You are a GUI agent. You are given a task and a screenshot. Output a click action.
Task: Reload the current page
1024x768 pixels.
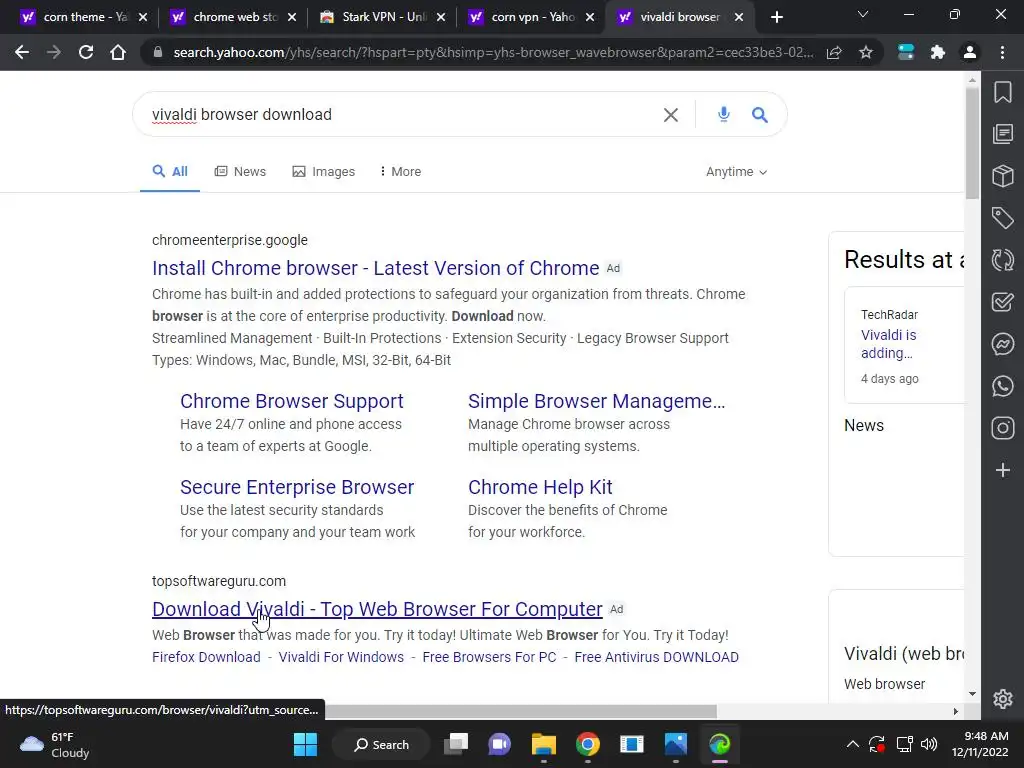[86, 52]
